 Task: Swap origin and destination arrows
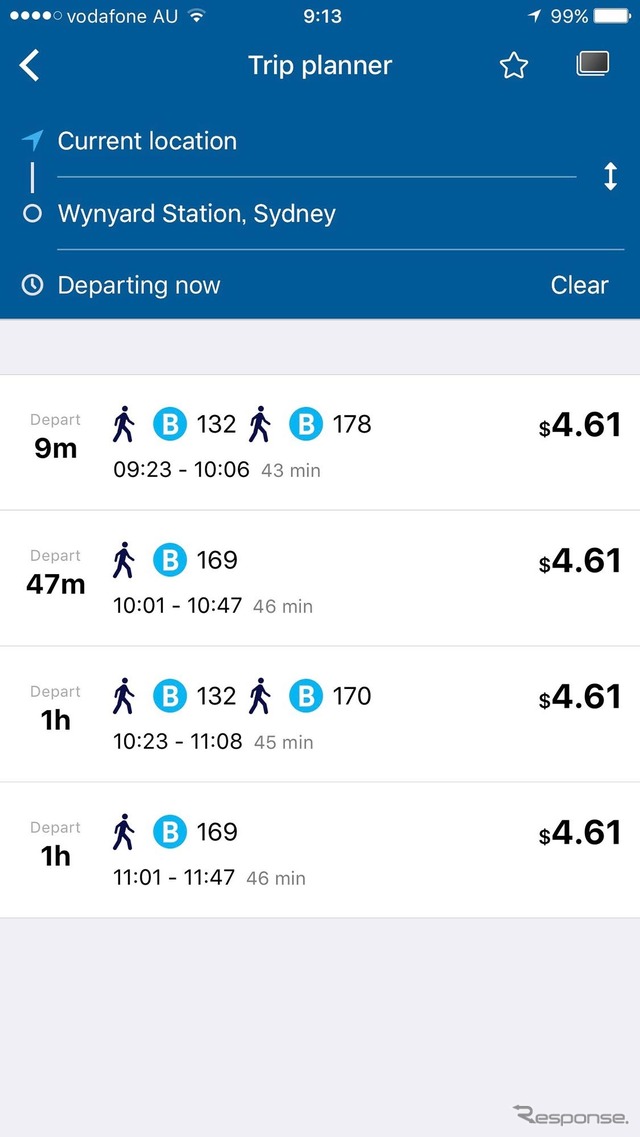pyautogui.click(x=610, y=177)
